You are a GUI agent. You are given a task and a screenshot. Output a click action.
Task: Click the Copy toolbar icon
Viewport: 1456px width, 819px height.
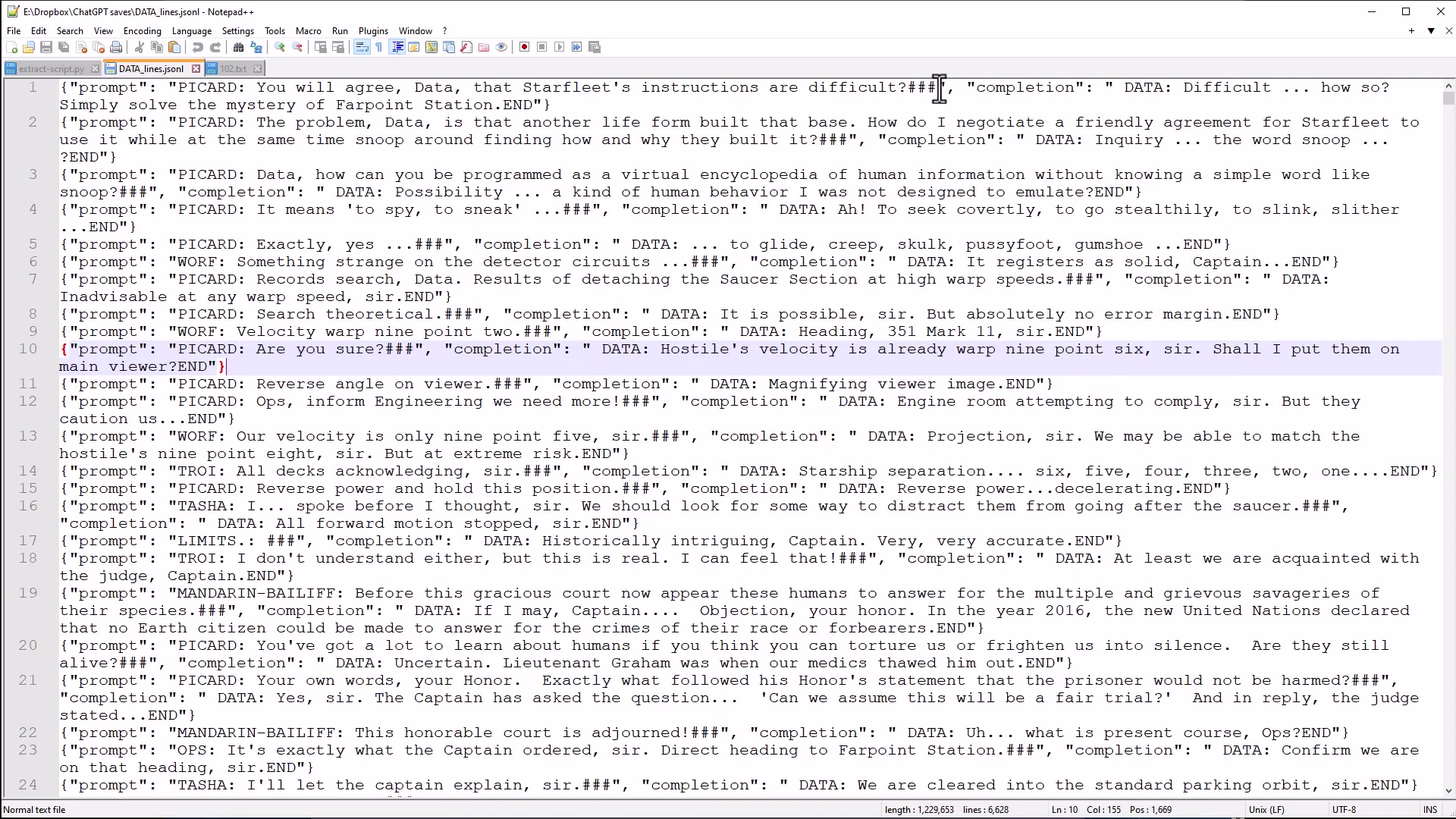[157, 47]
